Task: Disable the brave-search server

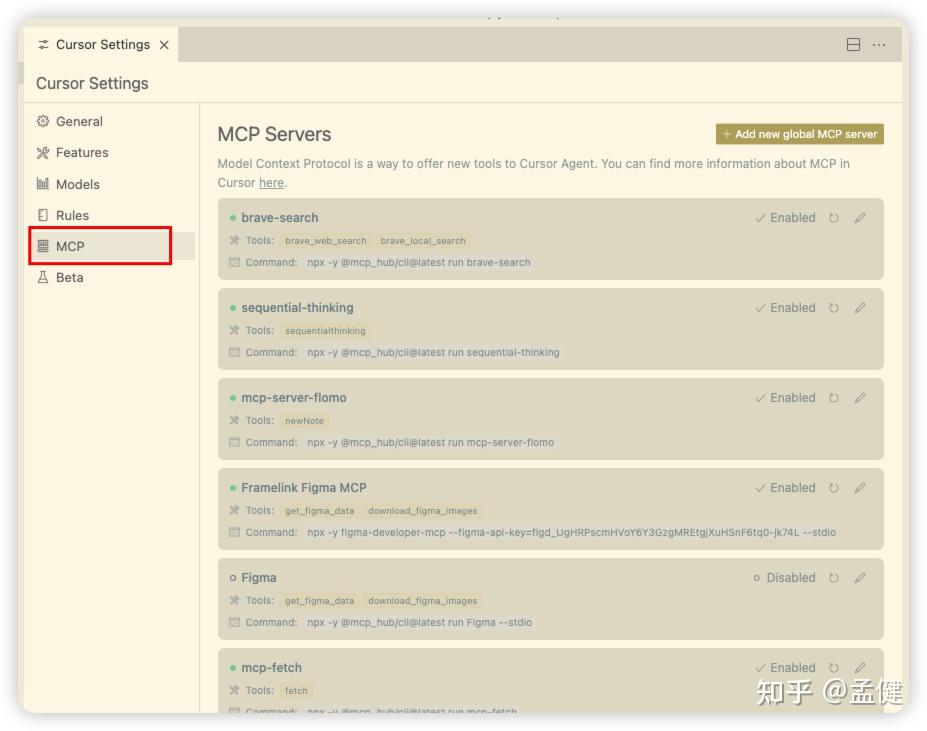Action: pos(783,217)
